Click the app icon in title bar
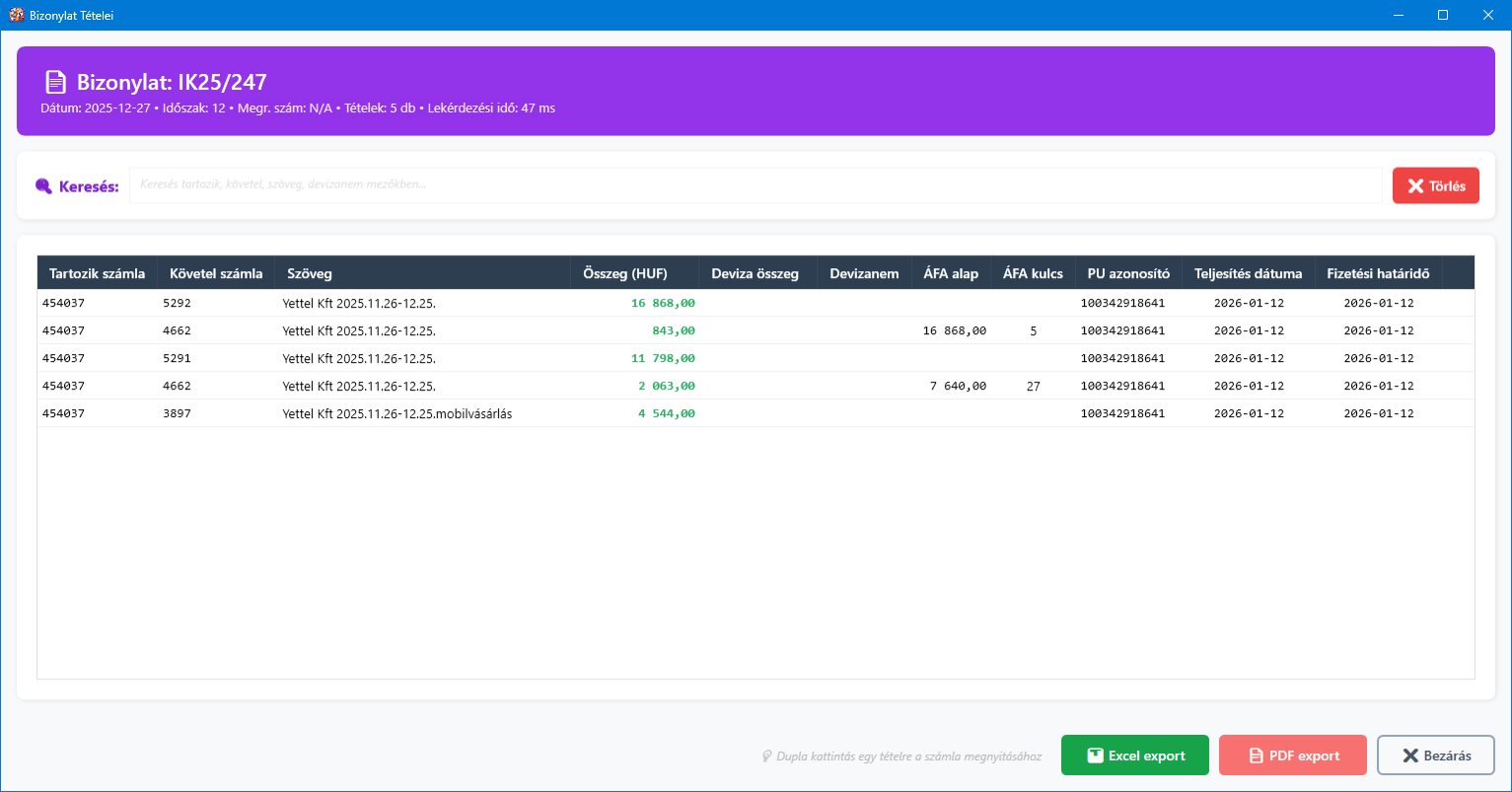1512x792 pixels. pos(16,15)
